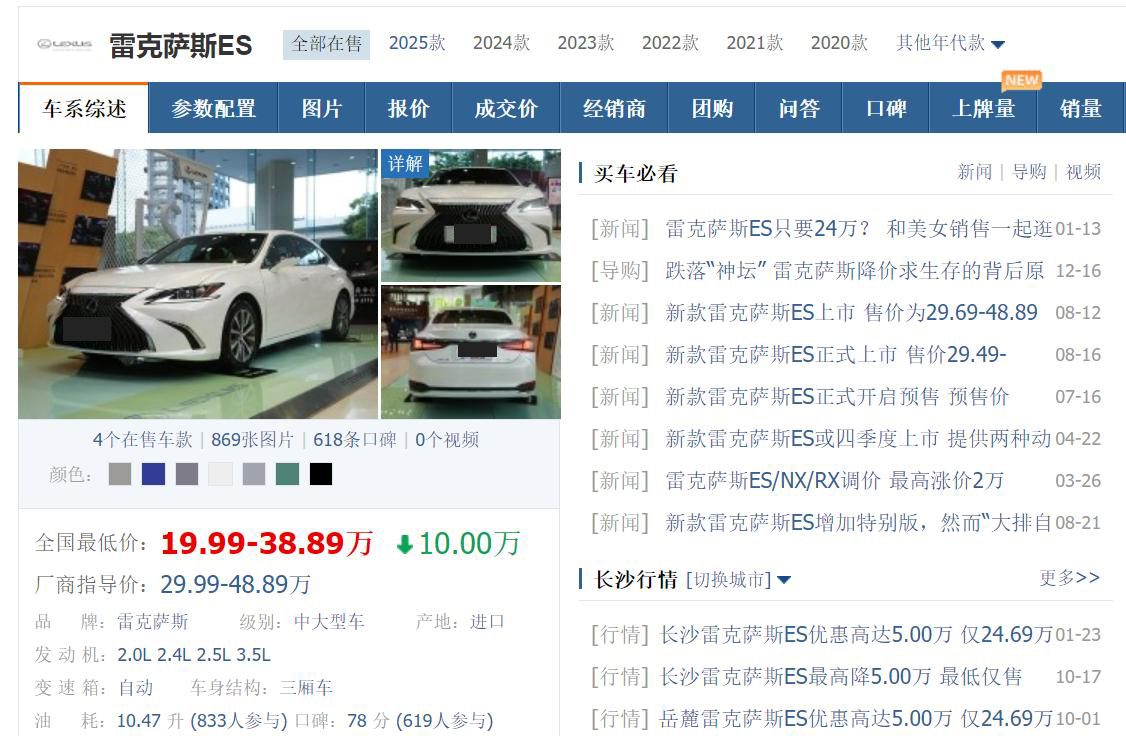Open 岳麓雷克萨斯ES优惠高达5.00万 listing

856,719
